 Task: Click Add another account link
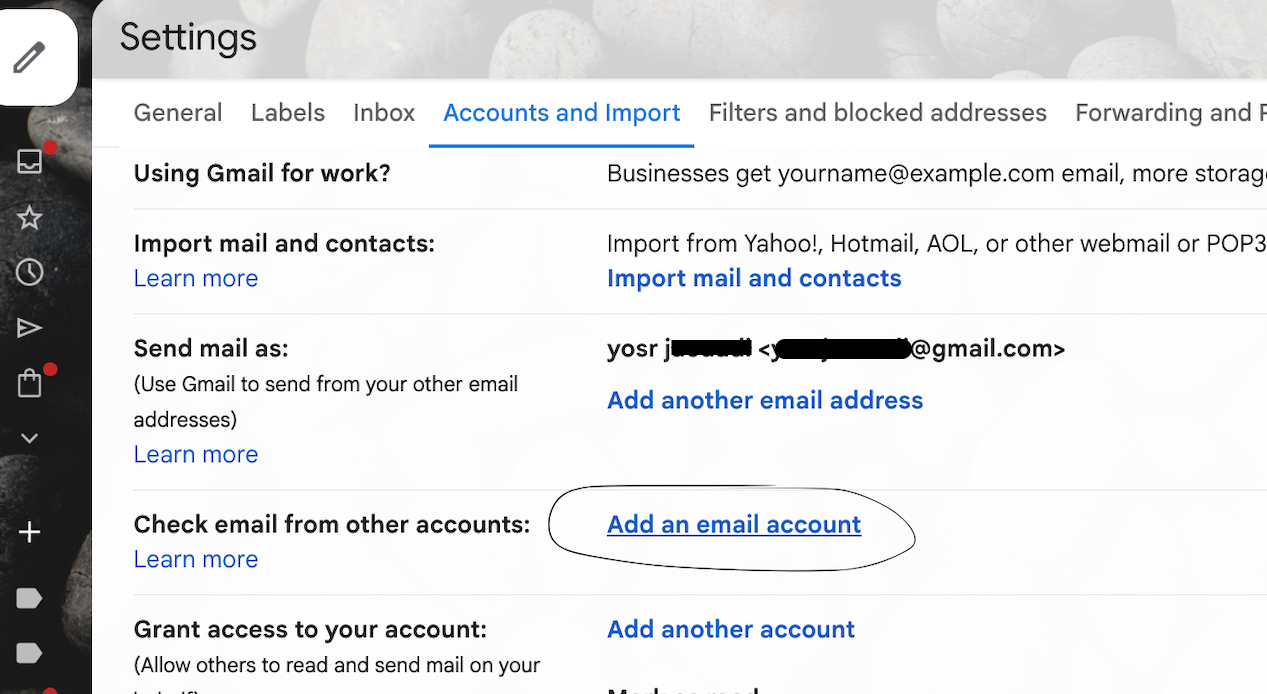tap(731, 629)
